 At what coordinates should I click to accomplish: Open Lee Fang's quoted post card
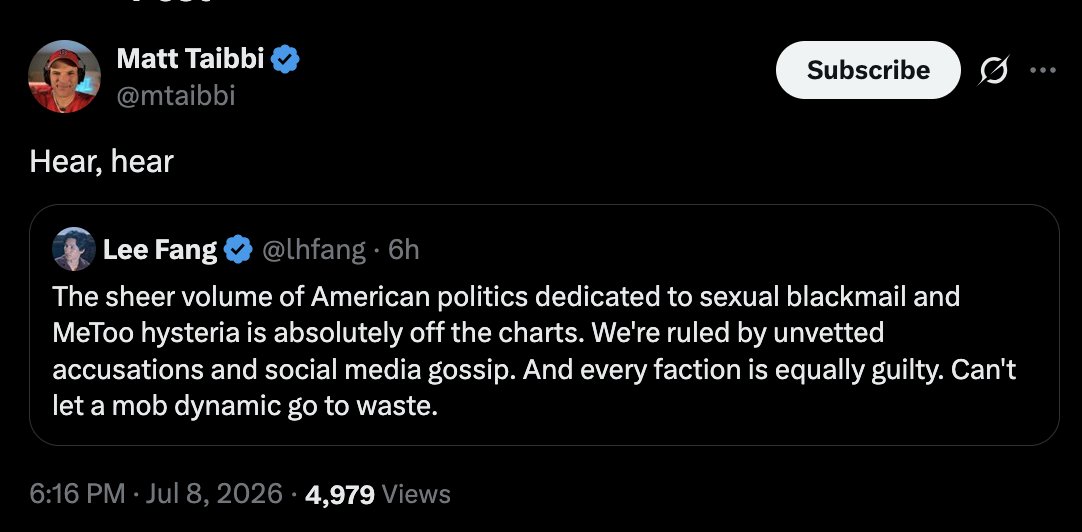click(544, 325)
